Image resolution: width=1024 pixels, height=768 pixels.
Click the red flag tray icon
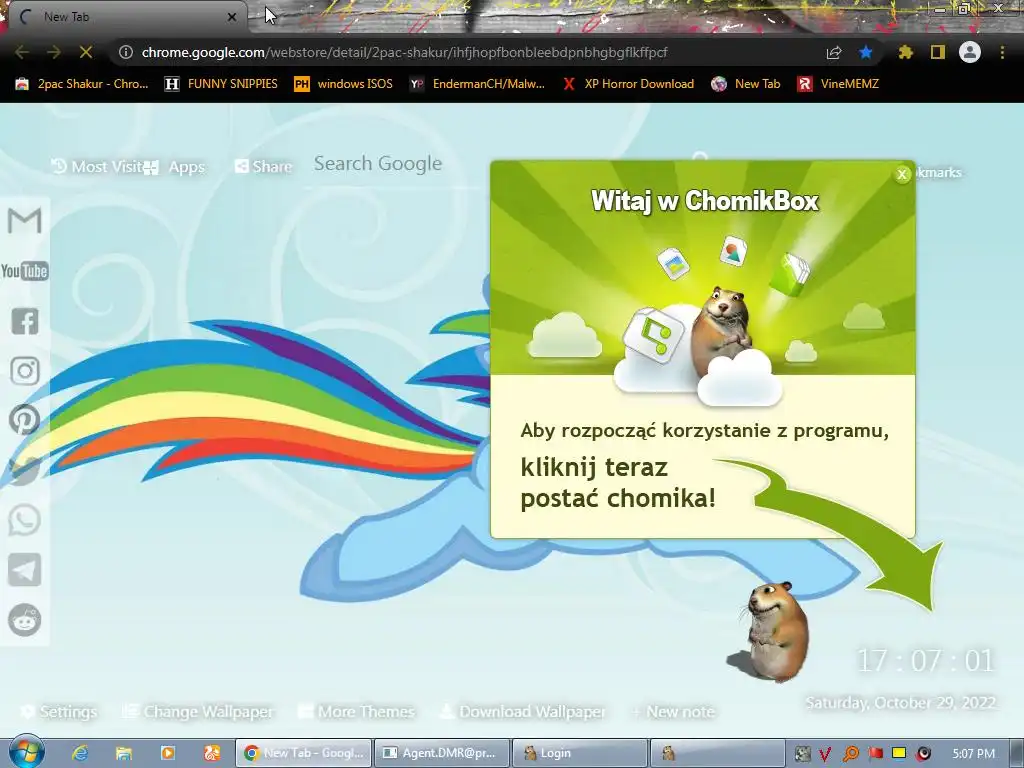pos(875,754)
